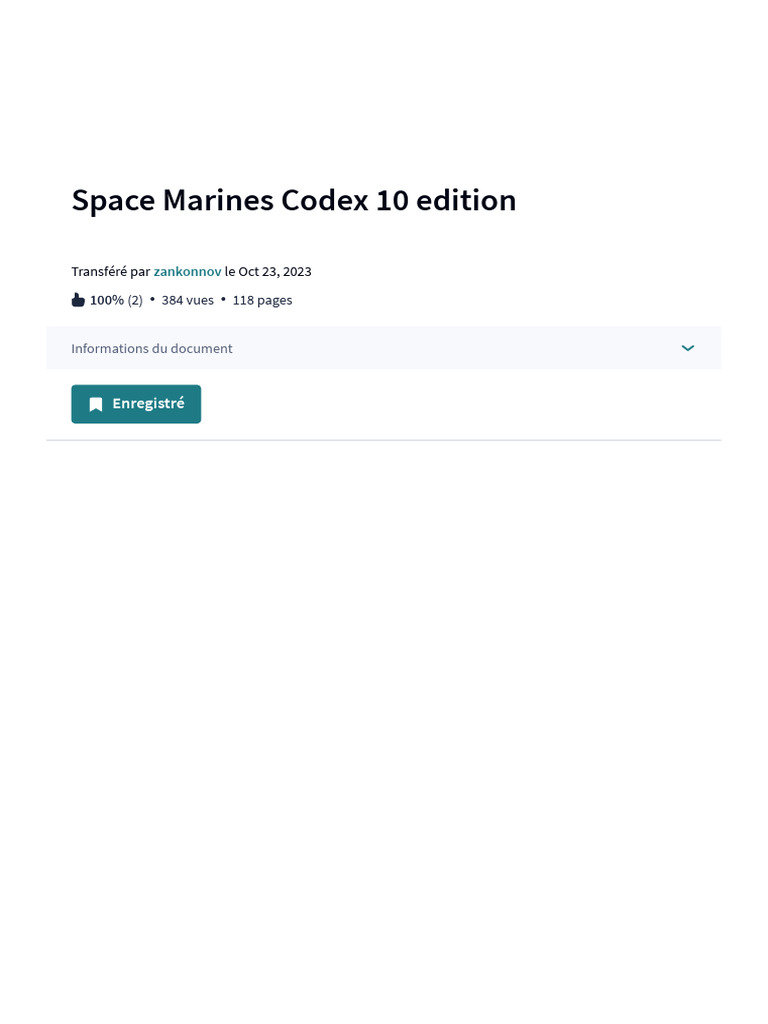Click the thumbs-up rating icon
768x1024 pixels.
[x=78, y=300]
